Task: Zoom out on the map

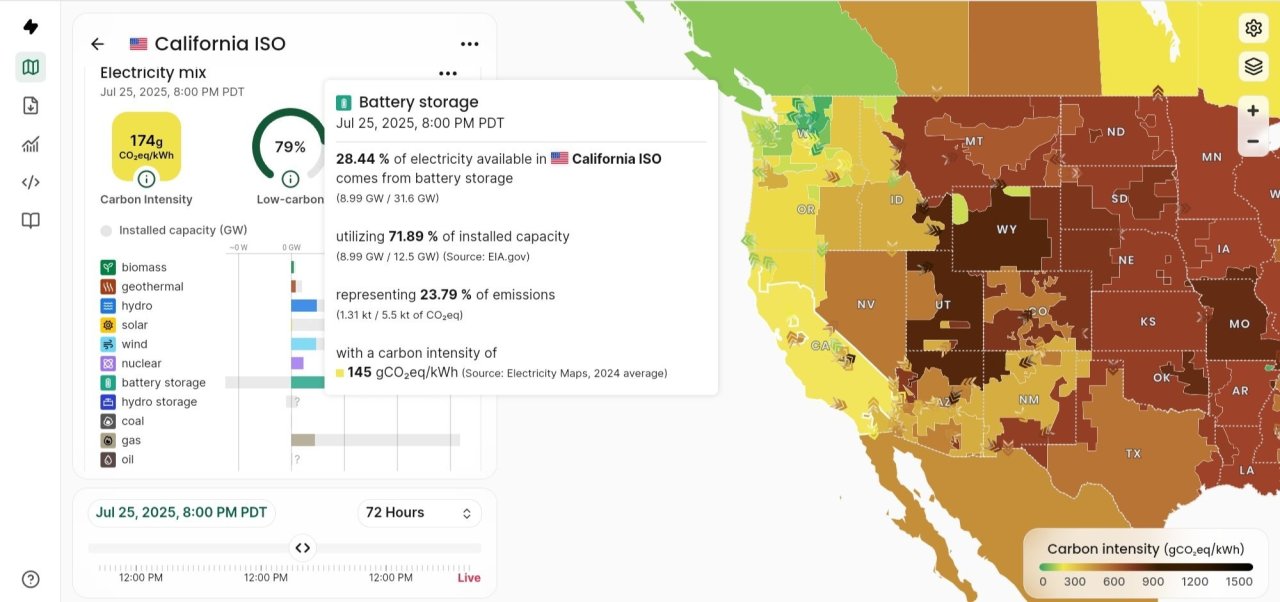Action: click(x=1253, y=142)
